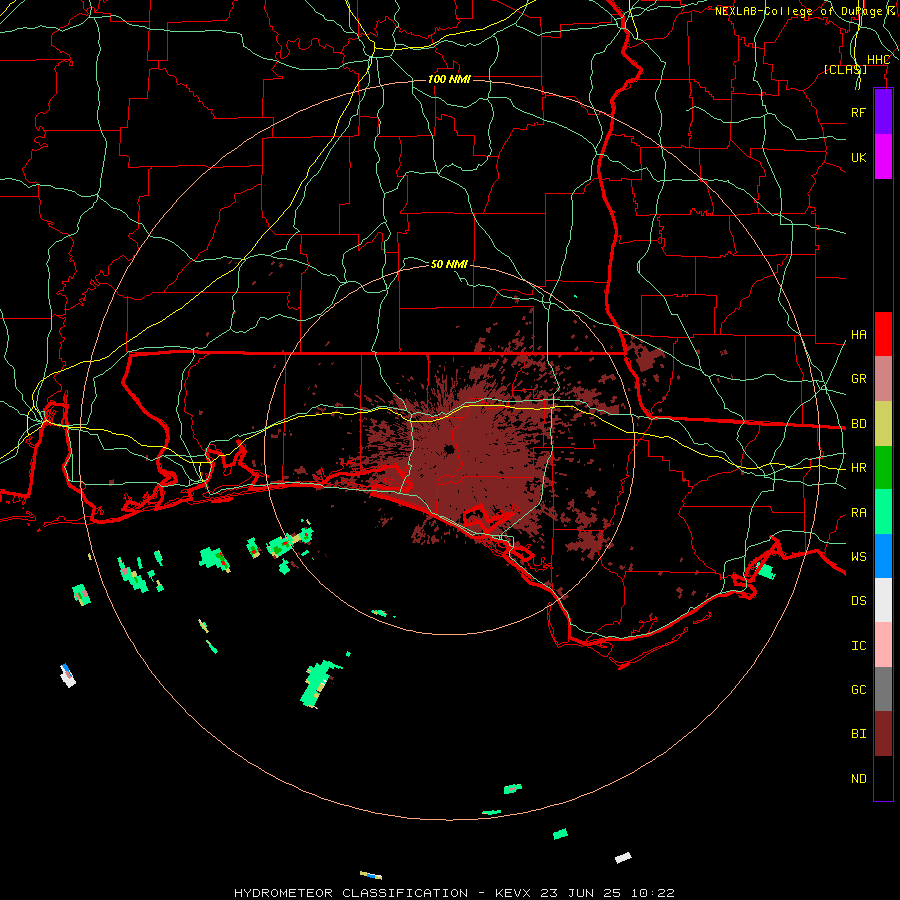
Task: Click the 'RA' legend label
Action: [858, 513]
